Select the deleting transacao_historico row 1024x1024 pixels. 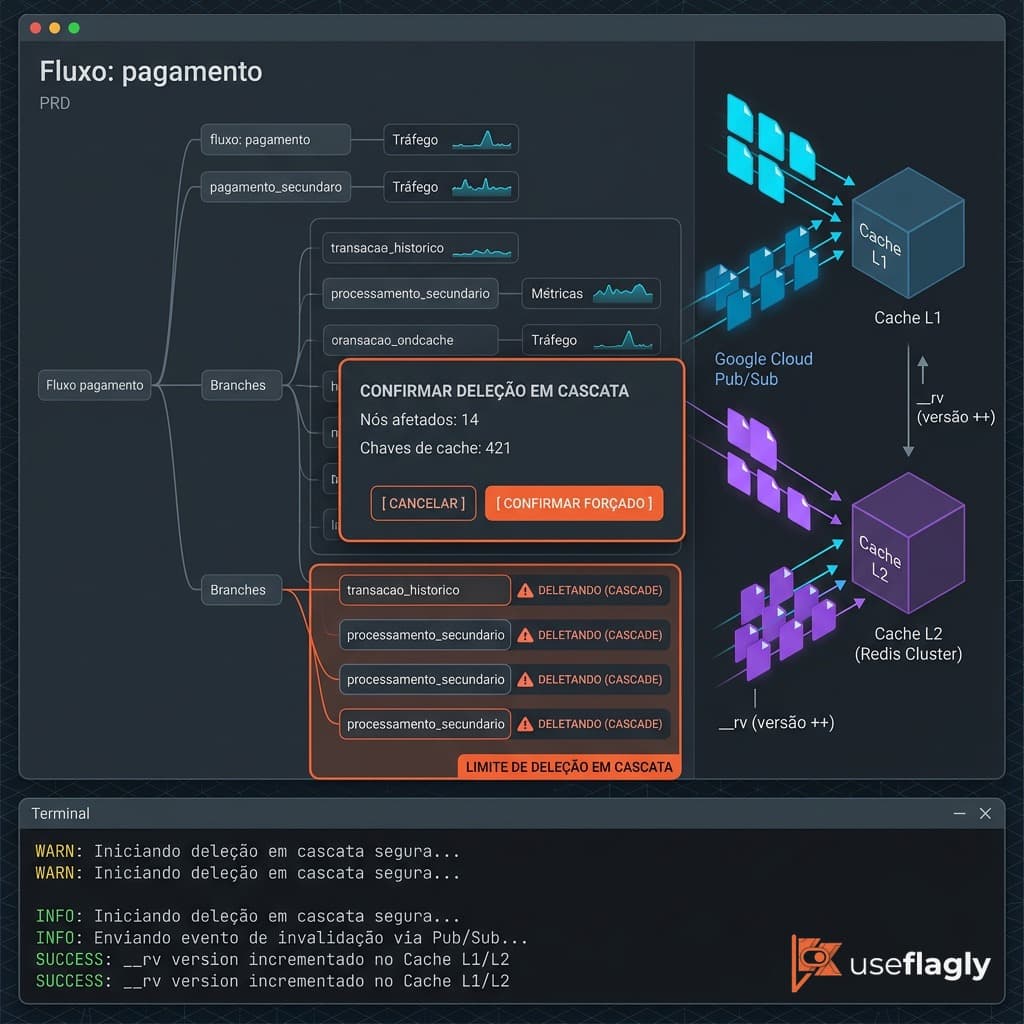tap(425, 590)
